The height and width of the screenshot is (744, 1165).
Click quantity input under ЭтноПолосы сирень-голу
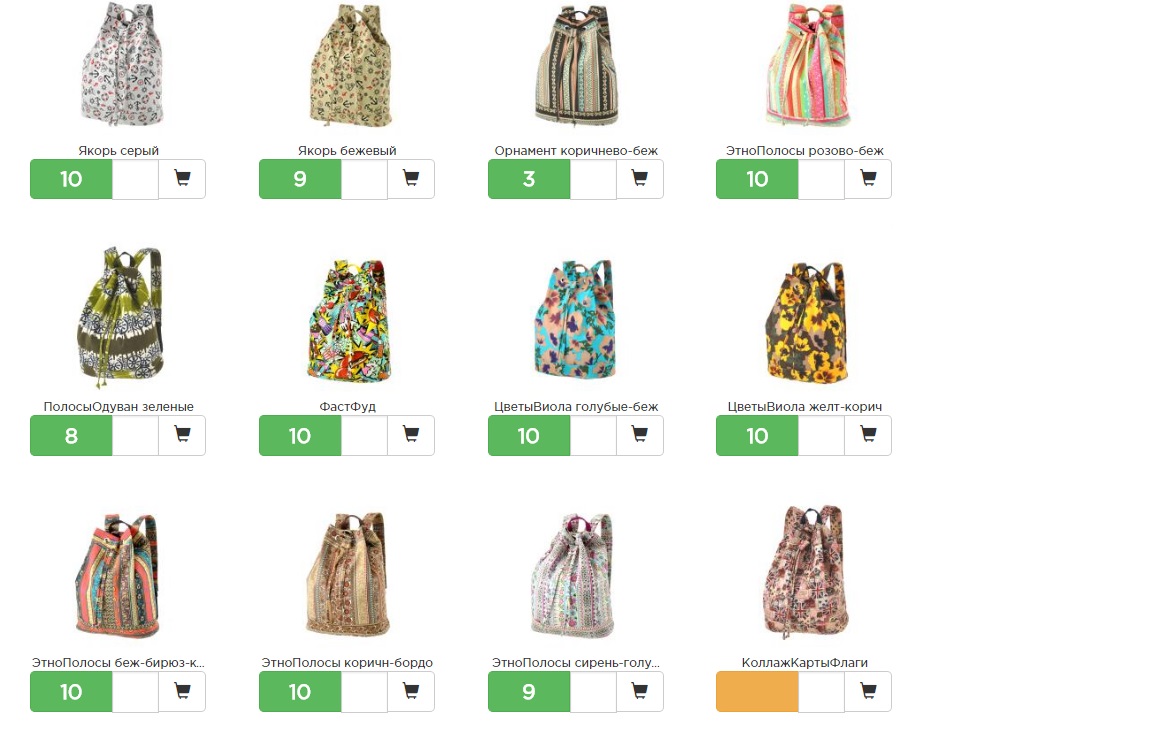pyautogui.click(x=593, y=692)
